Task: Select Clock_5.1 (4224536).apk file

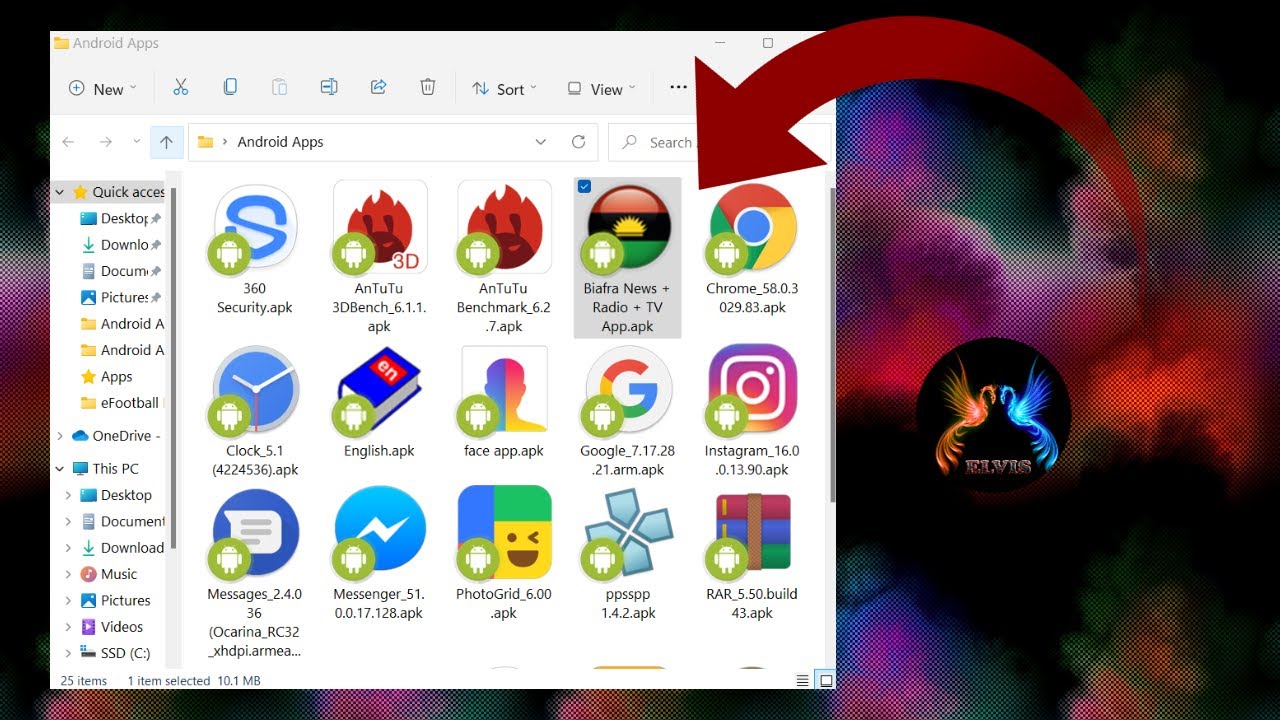Action: [255, 412]
